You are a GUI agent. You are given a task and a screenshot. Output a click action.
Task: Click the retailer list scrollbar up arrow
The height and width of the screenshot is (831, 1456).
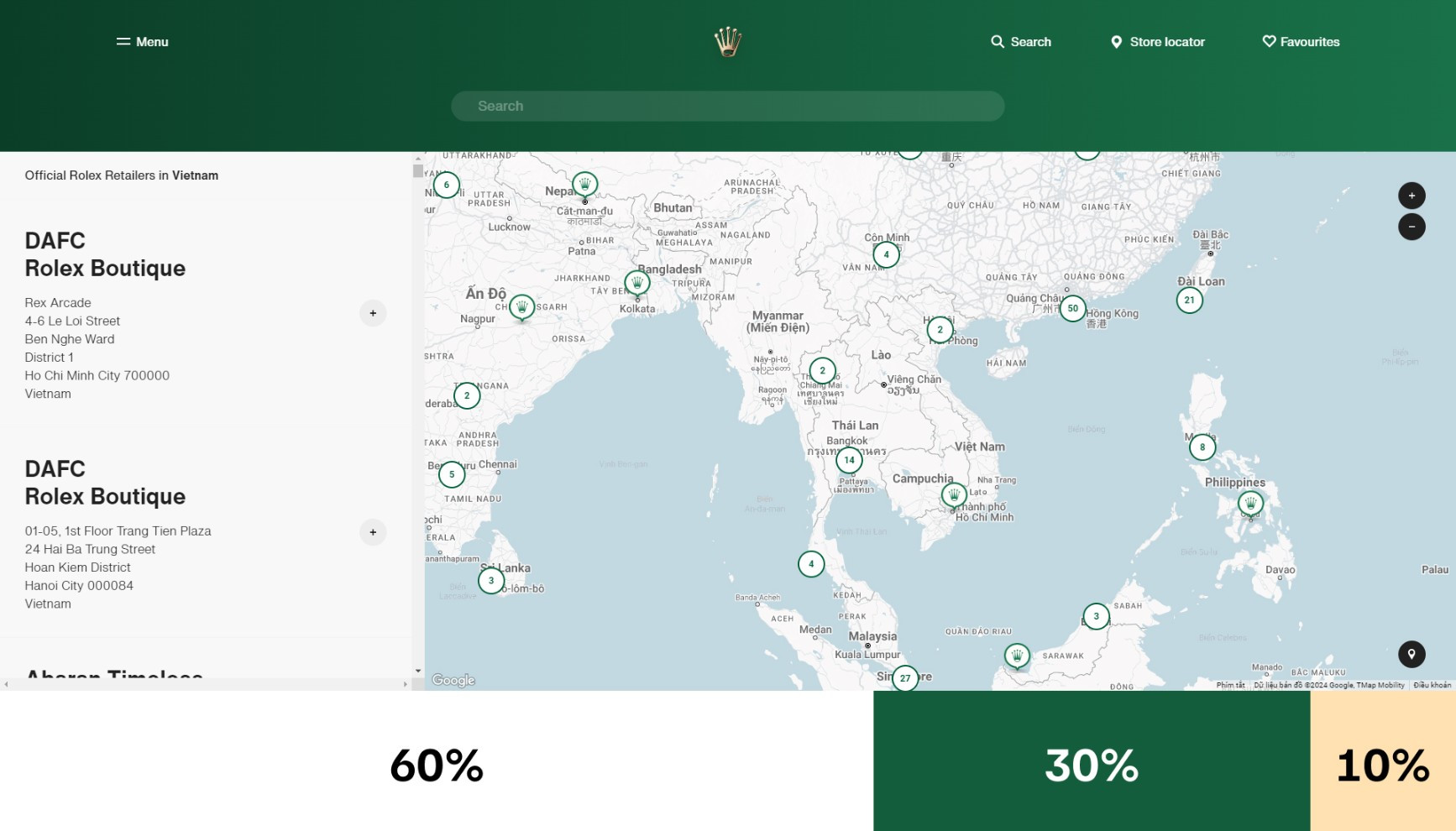[418, 158]
